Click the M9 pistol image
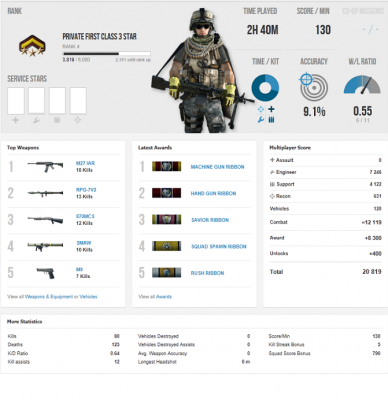The width and height of the screenshot is (388, 400). 45,273
